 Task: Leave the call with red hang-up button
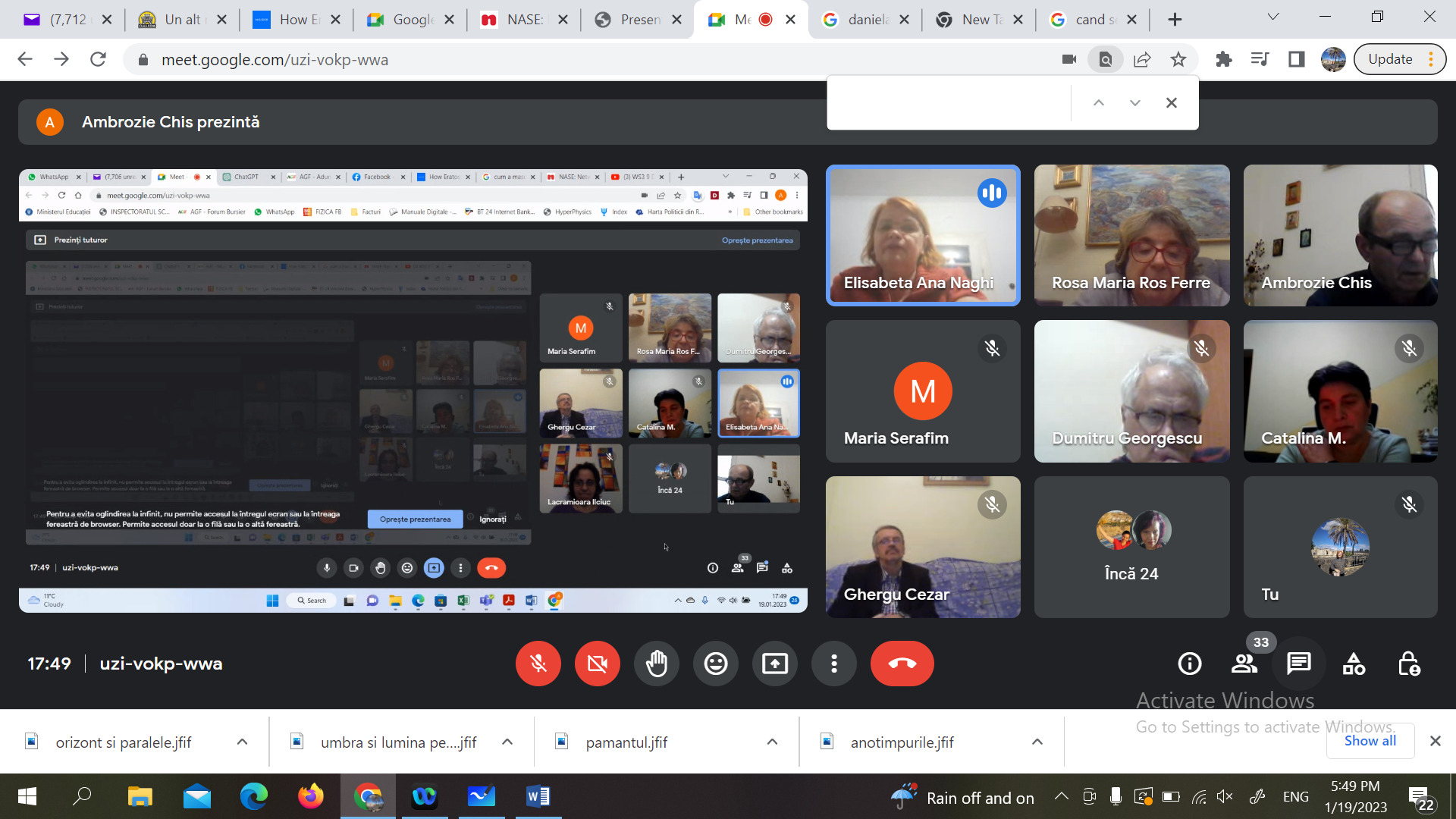(902, 664)
